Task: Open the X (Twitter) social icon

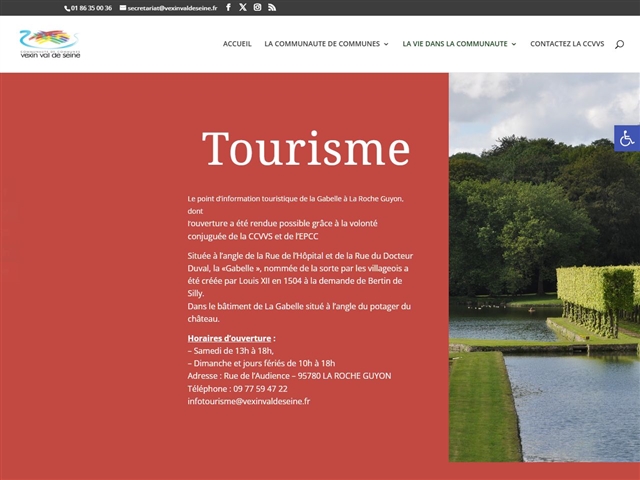Action: pos(243,7)
